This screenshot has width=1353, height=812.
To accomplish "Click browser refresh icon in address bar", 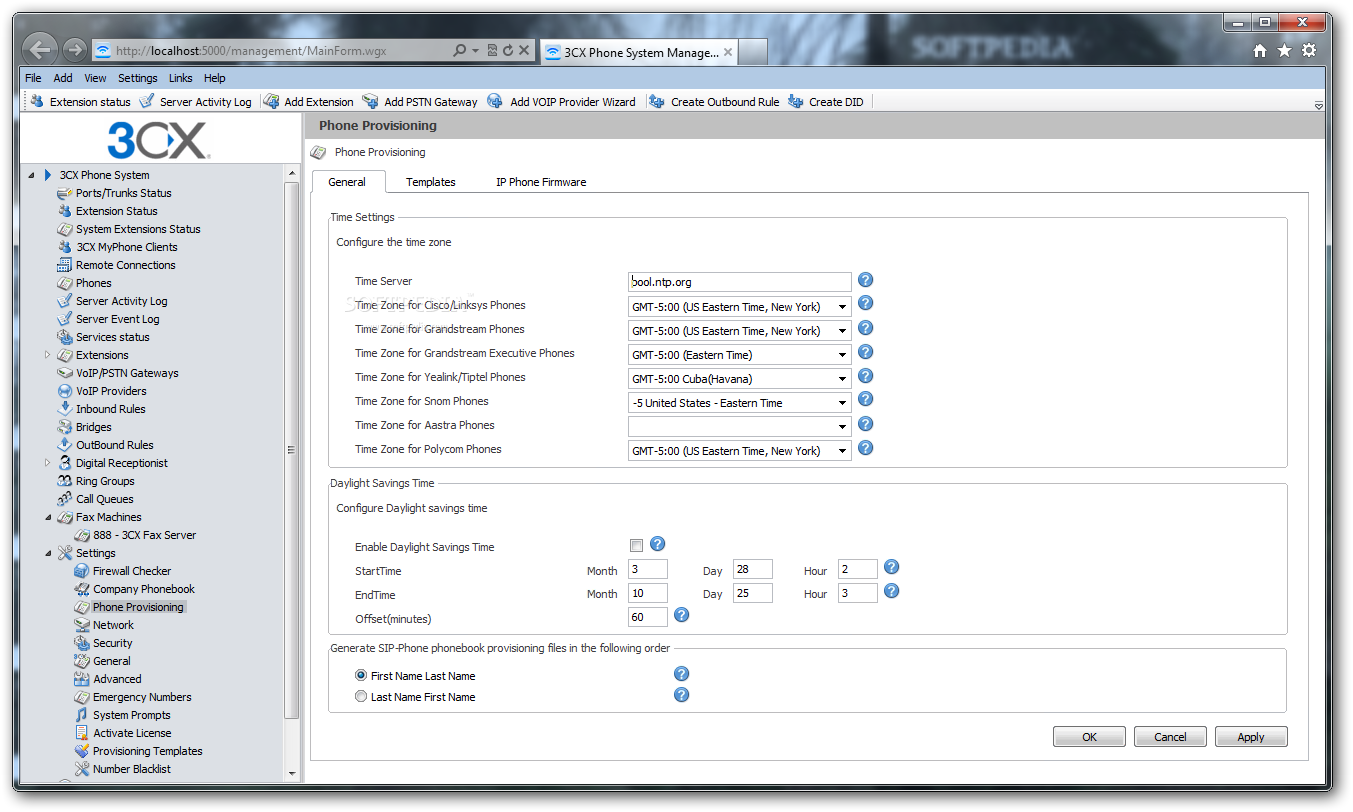I will coord(508,50).
